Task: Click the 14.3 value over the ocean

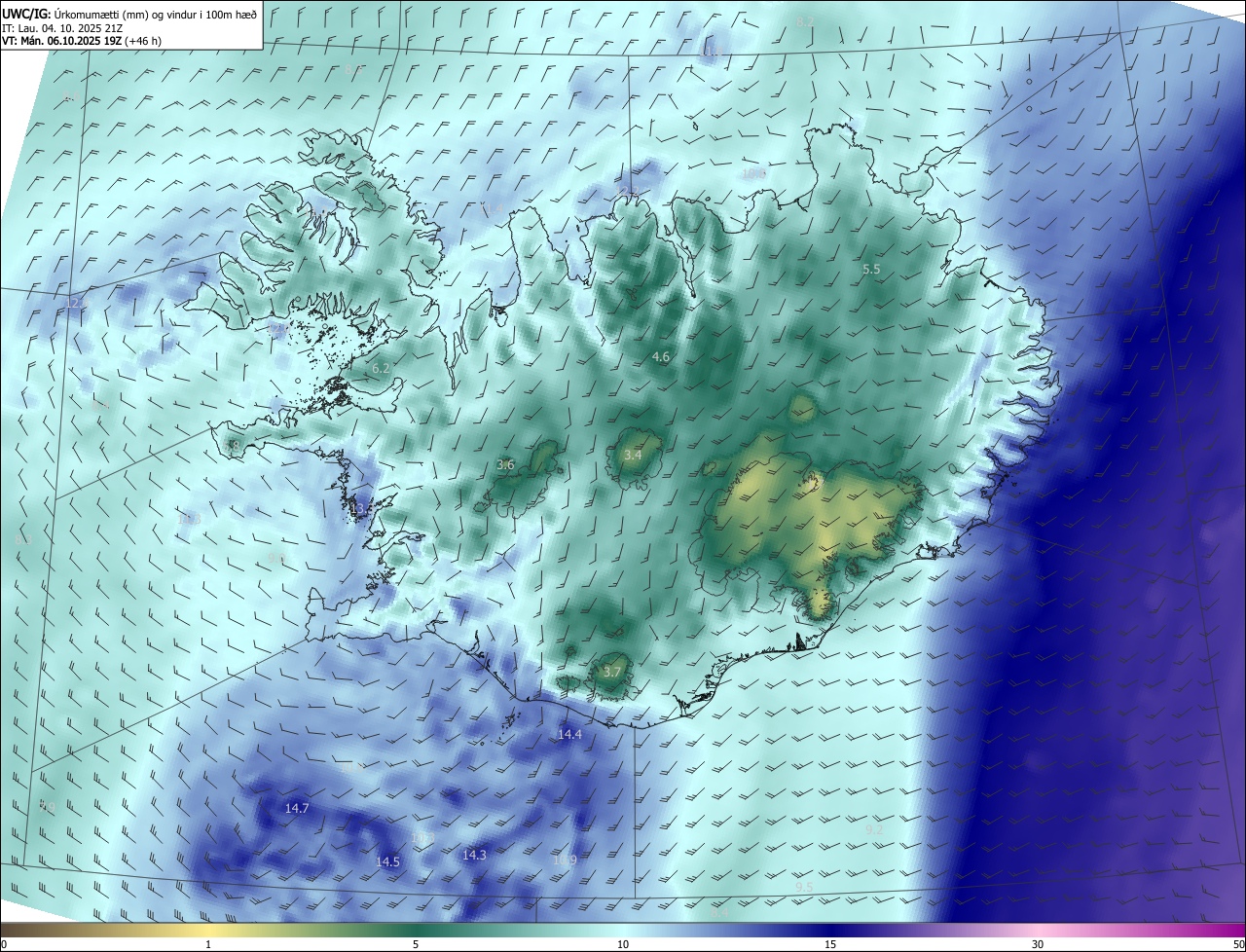Action: pos(474,855)
